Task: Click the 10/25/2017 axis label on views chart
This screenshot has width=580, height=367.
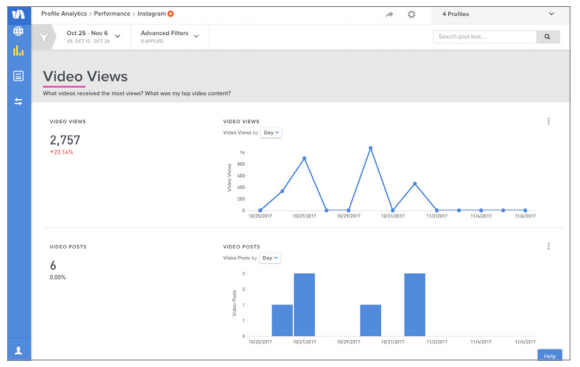Action: point(260,216)
